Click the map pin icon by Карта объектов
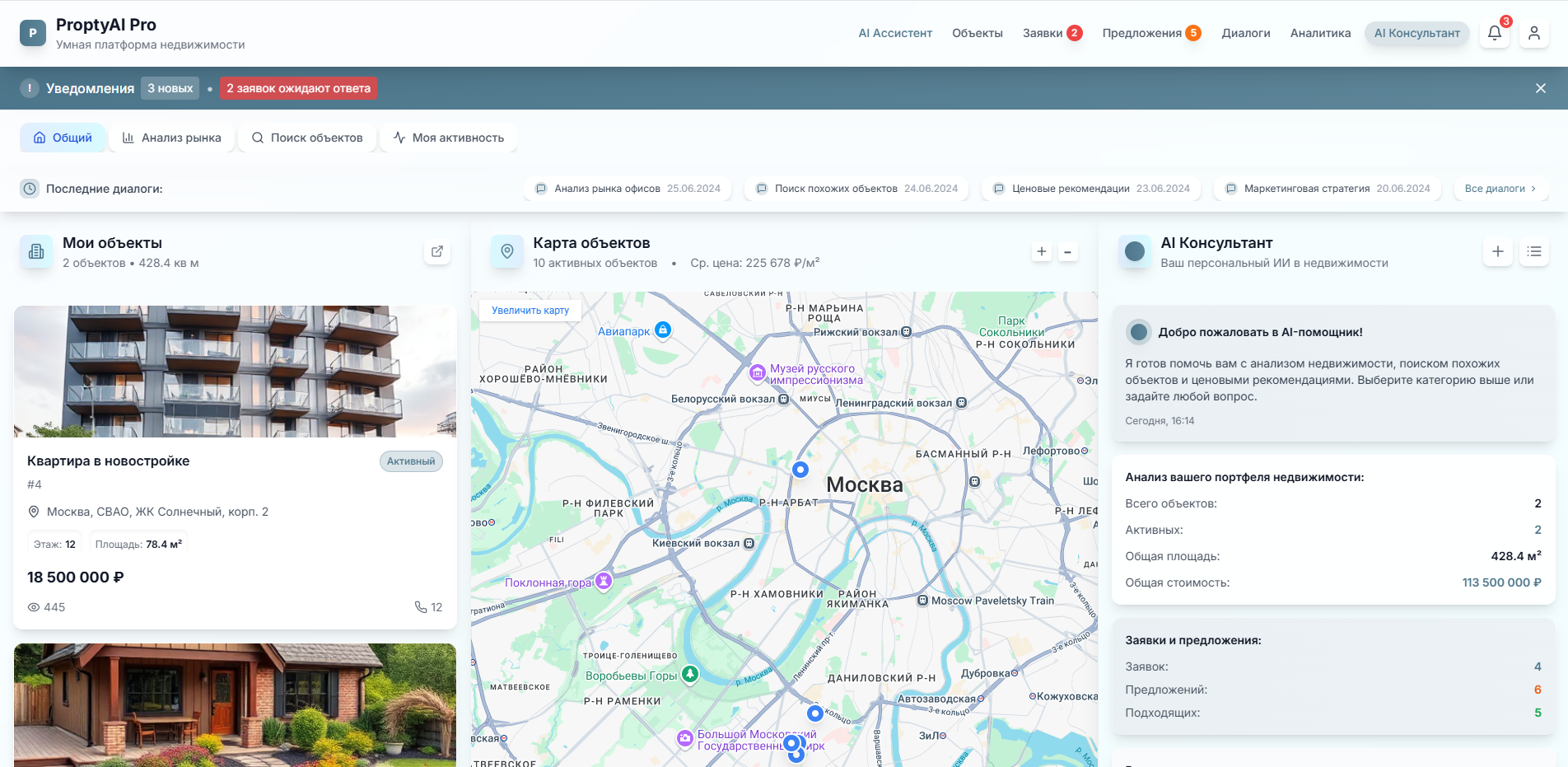The height and width of the screenshot is (767, 1568). 507,251
